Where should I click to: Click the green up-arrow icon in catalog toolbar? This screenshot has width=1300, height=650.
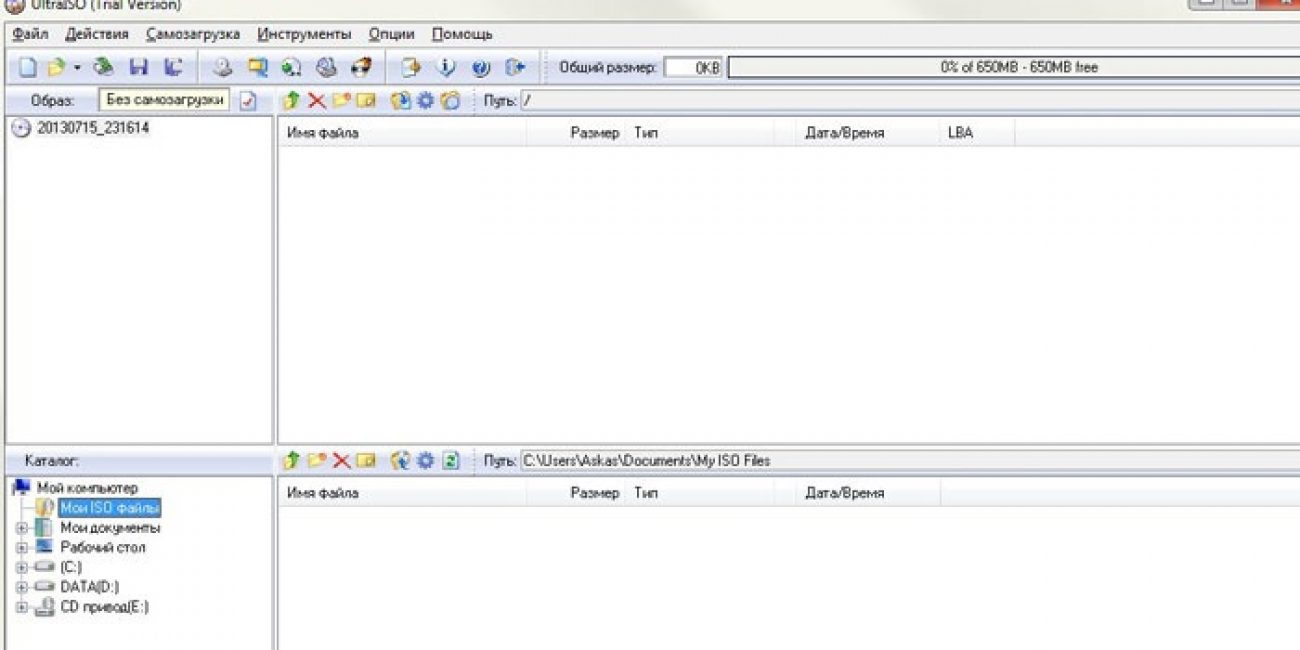pyautogui.click(x=291, y=461)
